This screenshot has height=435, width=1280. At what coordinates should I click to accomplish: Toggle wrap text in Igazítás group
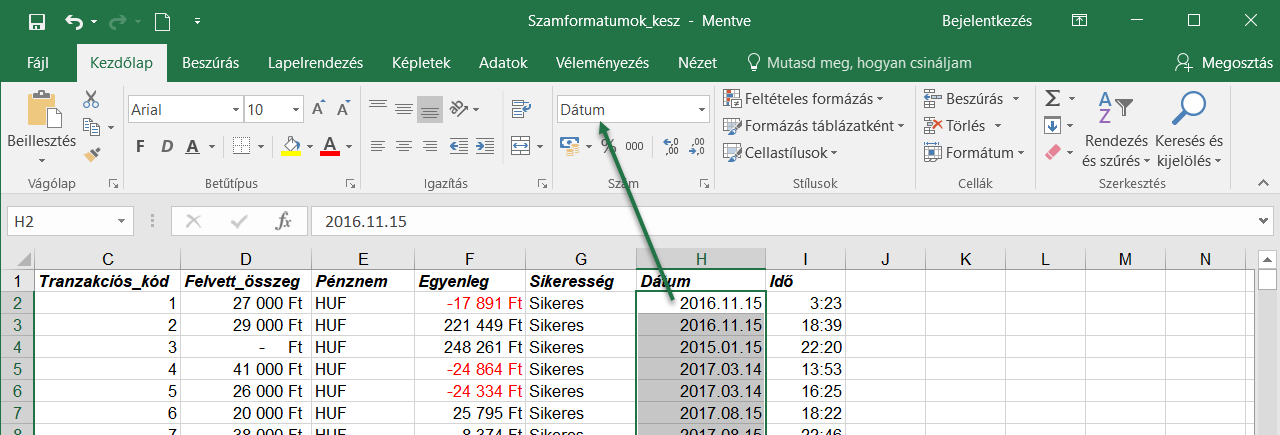tap(520, 109)
